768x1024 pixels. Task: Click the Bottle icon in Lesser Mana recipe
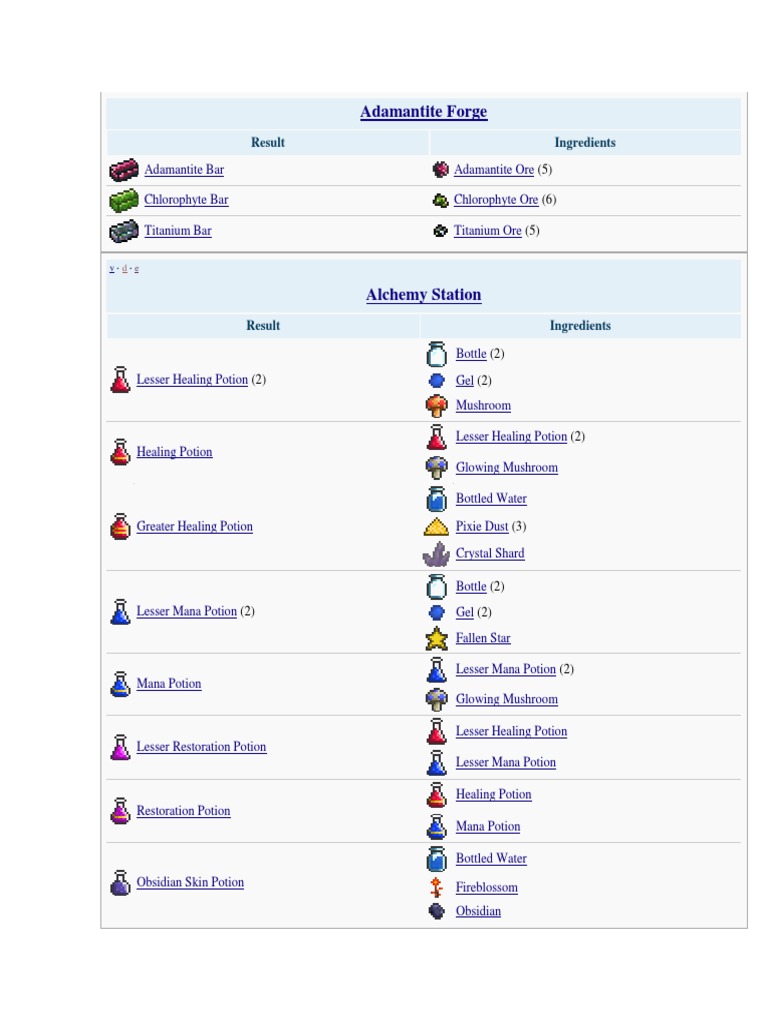[x=436, y=586]
